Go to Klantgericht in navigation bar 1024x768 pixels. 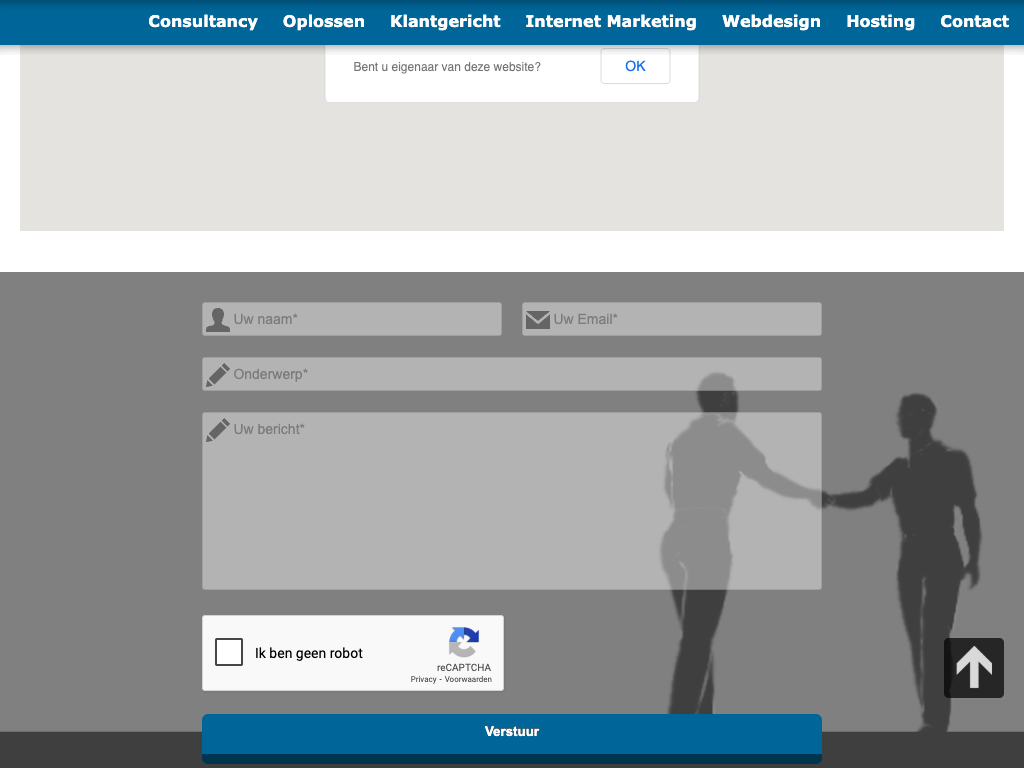[x=445, y=21]
